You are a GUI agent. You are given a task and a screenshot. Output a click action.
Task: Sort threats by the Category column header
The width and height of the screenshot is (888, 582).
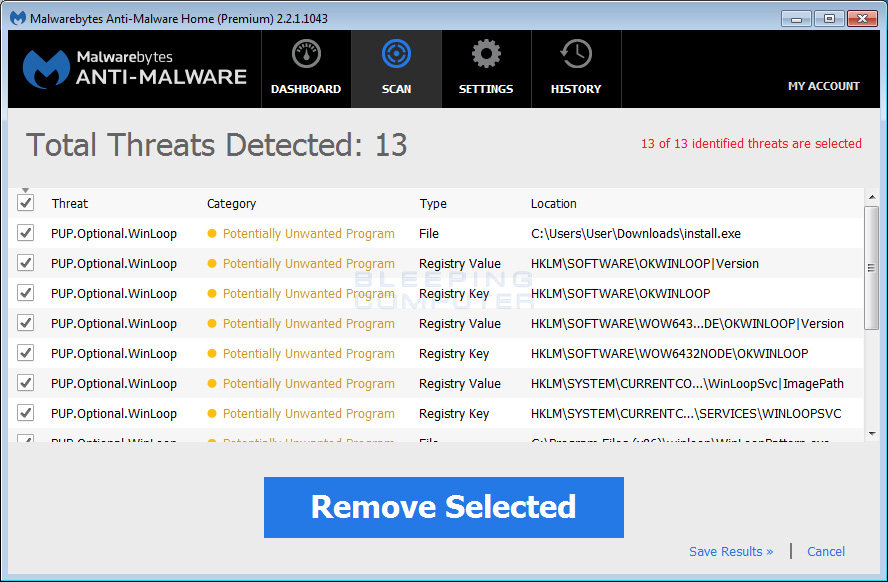pyautogui.click(x=231, y=203)
